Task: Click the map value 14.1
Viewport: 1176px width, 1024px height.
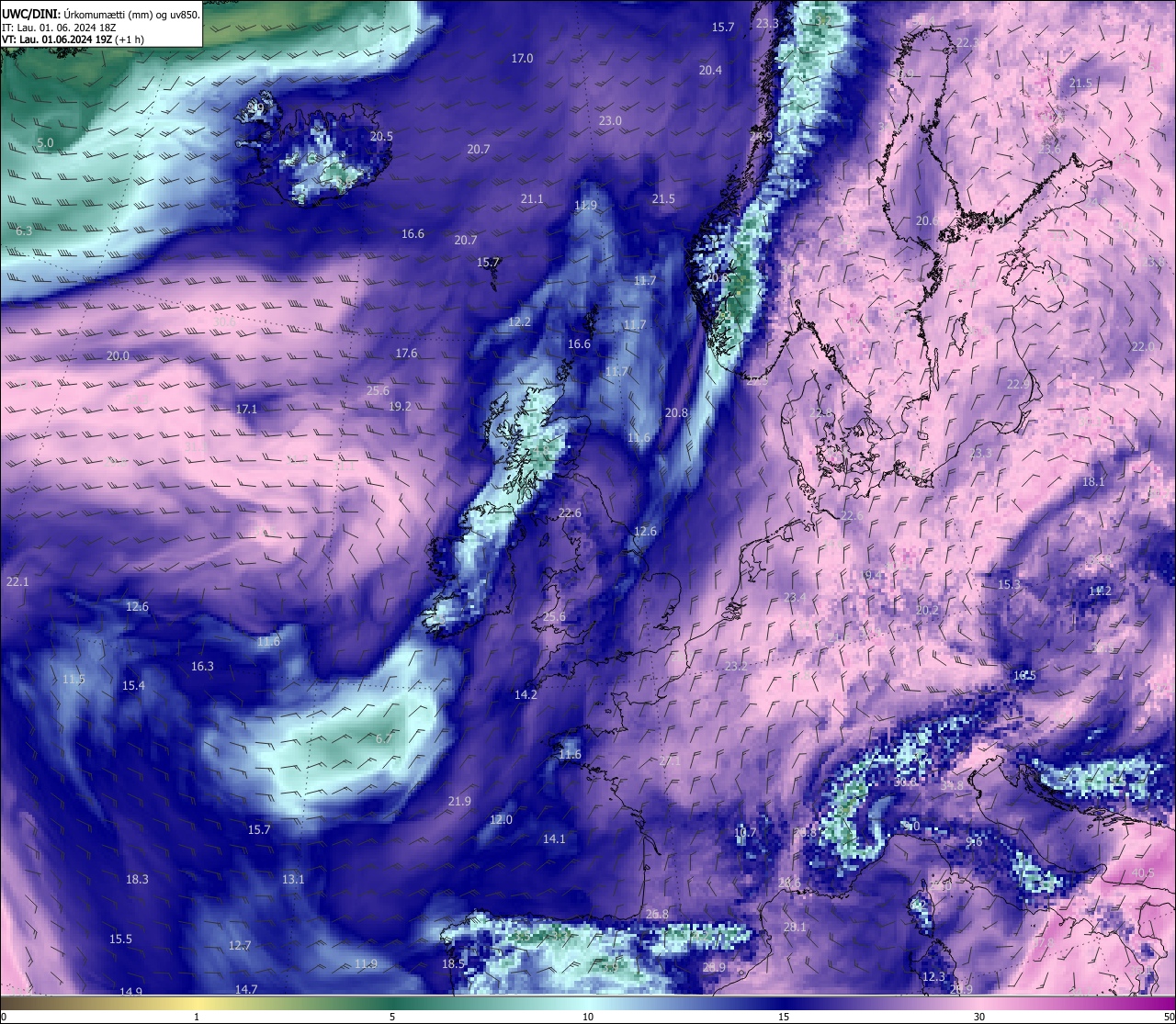Action: (x=554, y=839)
